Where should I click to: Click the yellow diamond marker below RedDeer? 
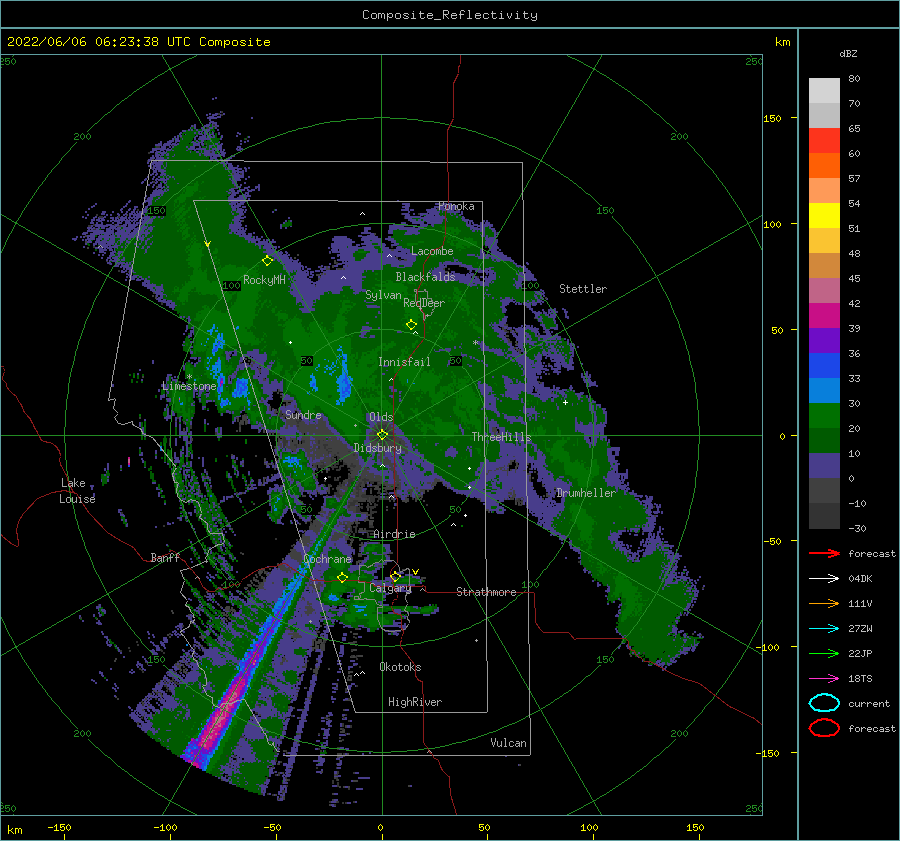click(412, 325)
